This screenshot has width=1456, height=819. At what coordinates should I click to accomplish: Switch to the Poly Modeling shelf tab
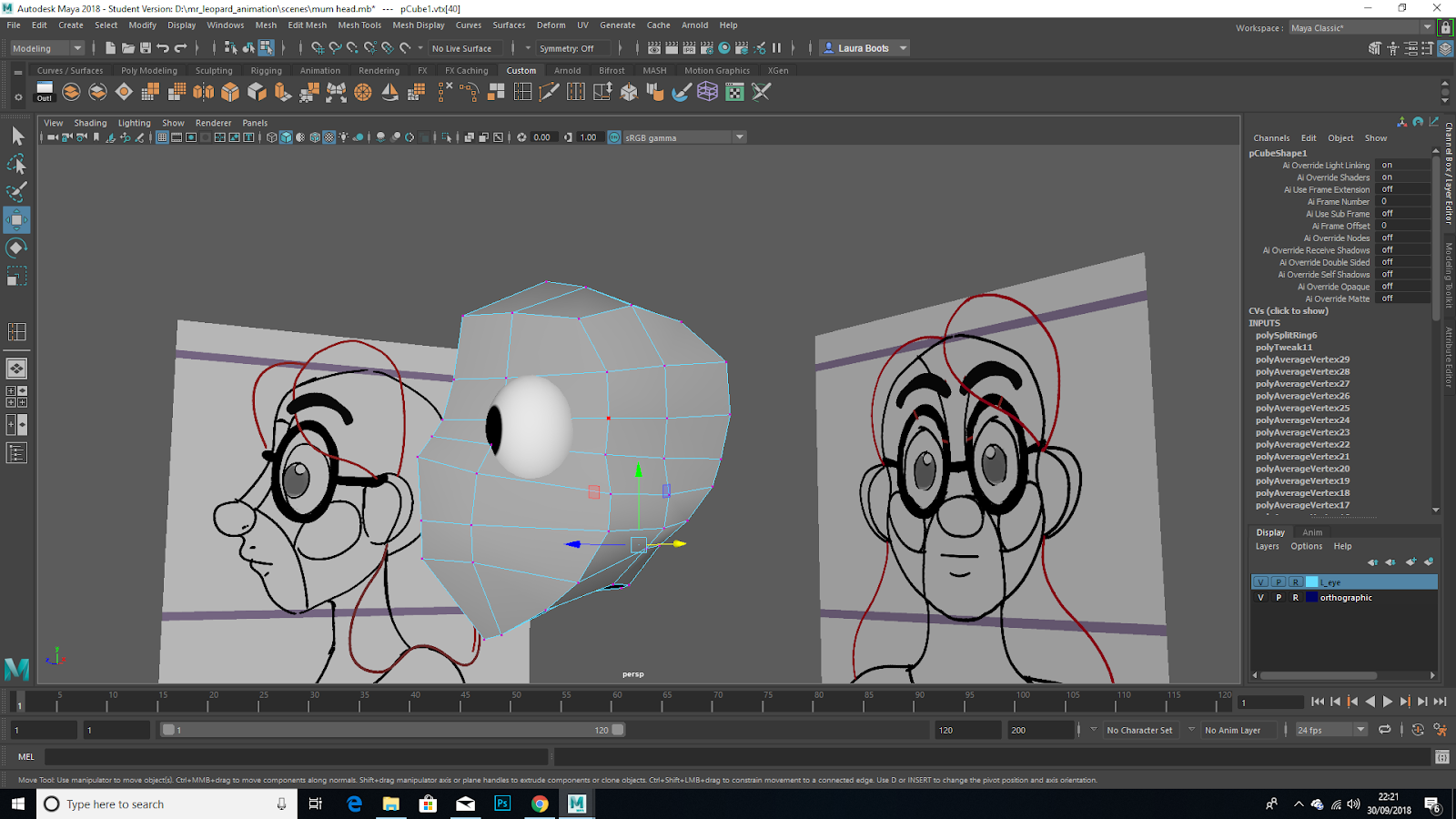pyautogui.click(x=149, y=71)
